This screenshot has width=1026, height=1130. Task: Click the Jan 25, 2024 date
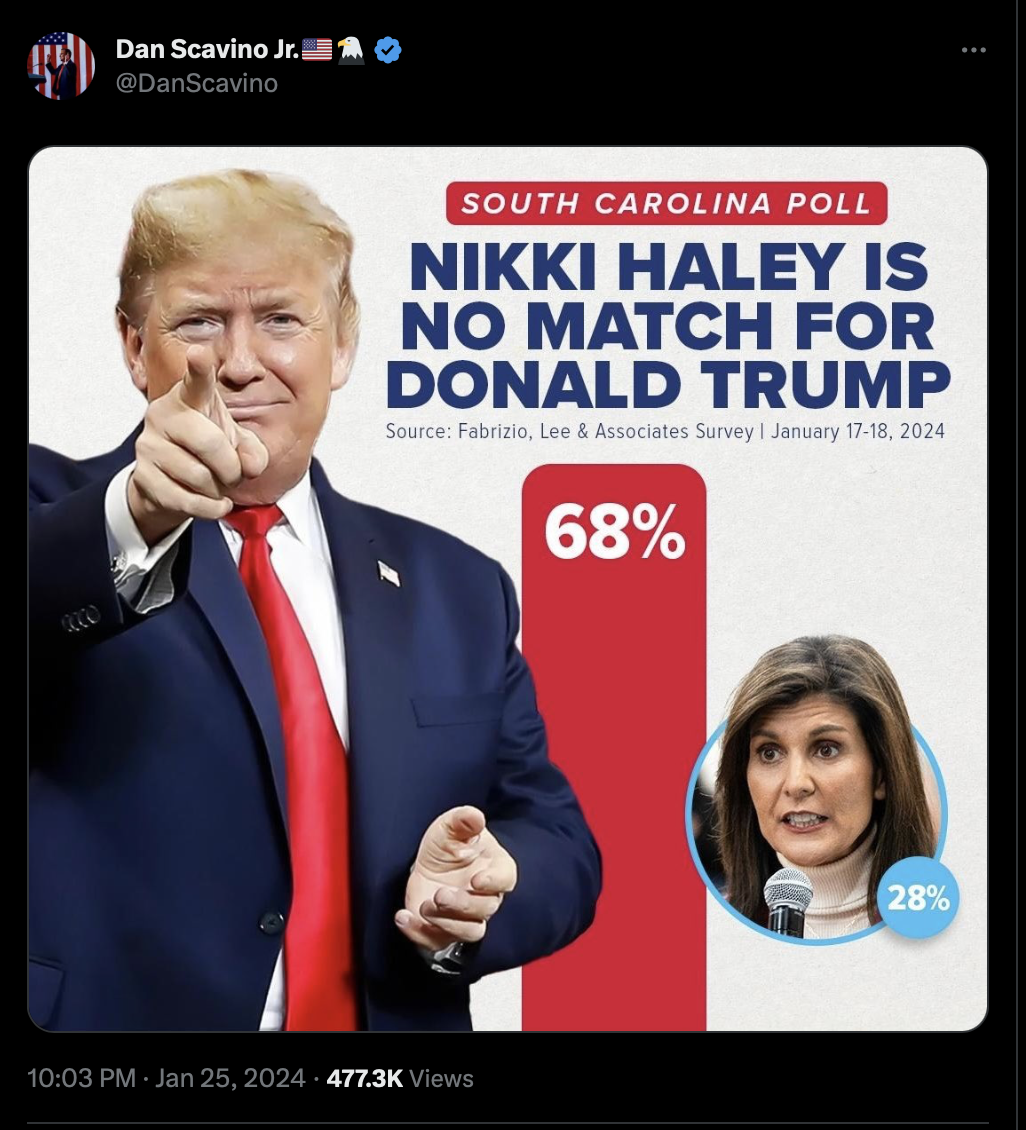tap(230, 1078)
